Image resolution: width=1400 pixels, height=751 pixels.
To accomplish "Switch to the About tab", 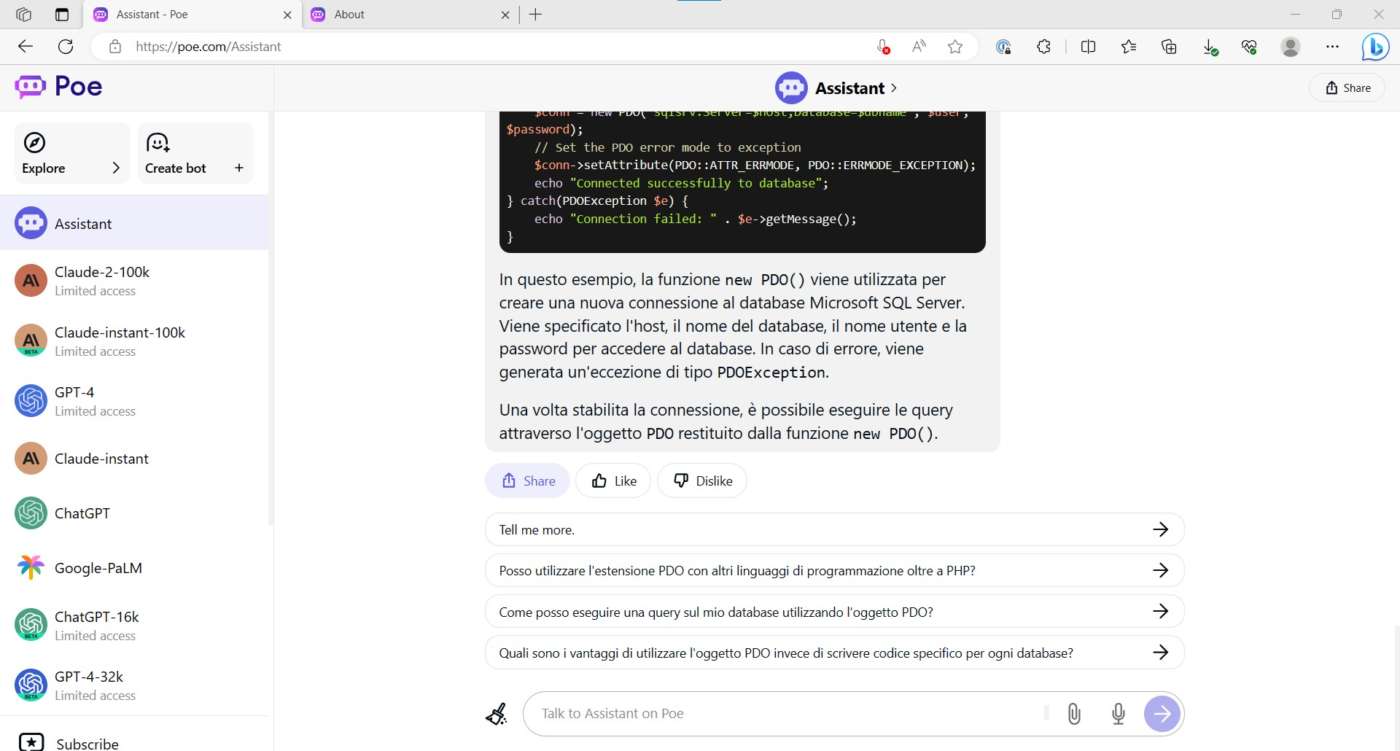I will (x=410, y=14).
